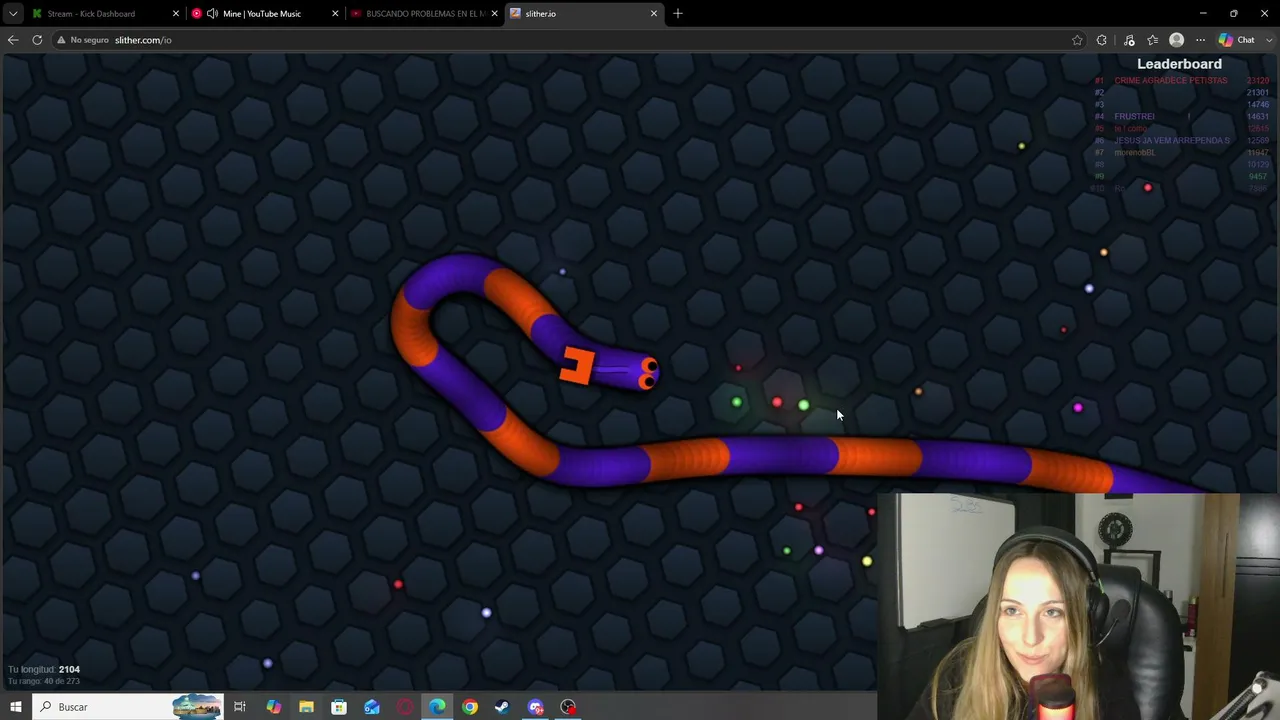
Task: Close the BUSCANDO PROBLEMAS tab
Action: tap(494, 13)
